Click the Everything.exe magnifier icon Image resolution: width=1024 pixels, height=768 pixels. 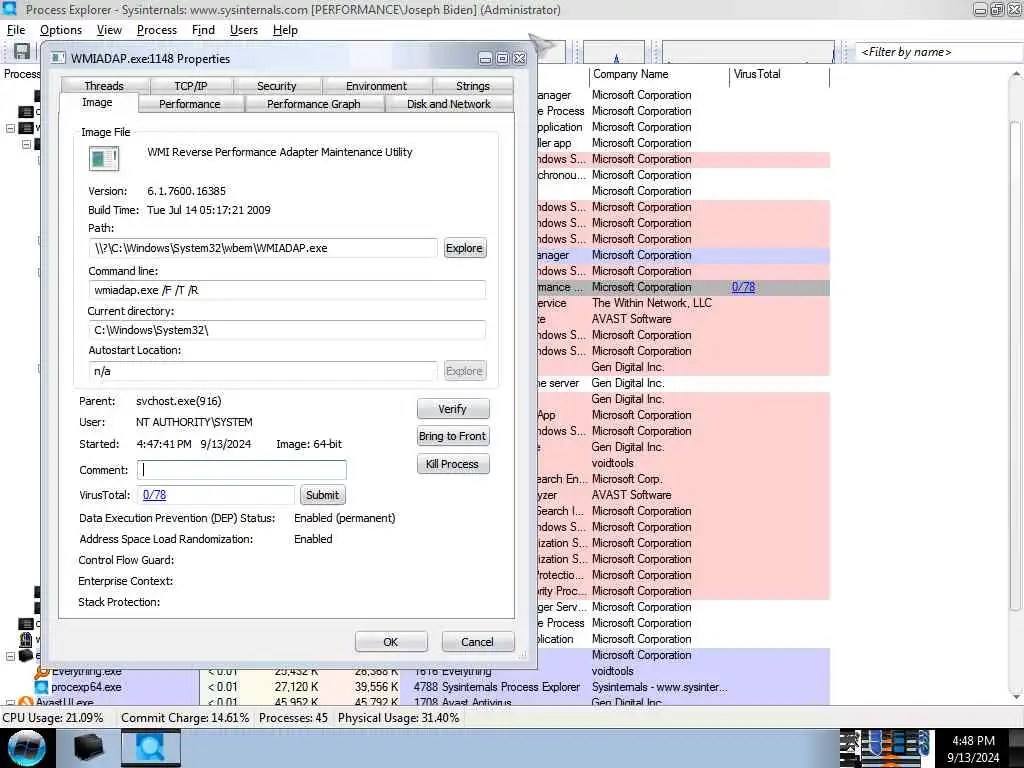click(42, 671)
